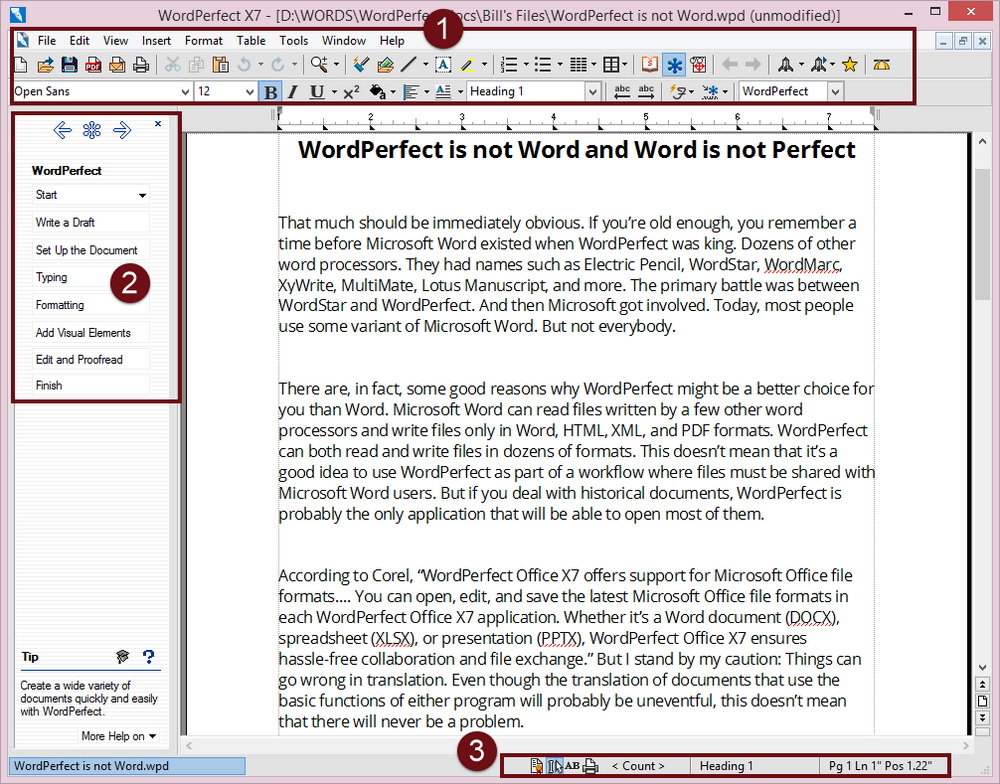Click the status bar printer icon

coord(591,766)
